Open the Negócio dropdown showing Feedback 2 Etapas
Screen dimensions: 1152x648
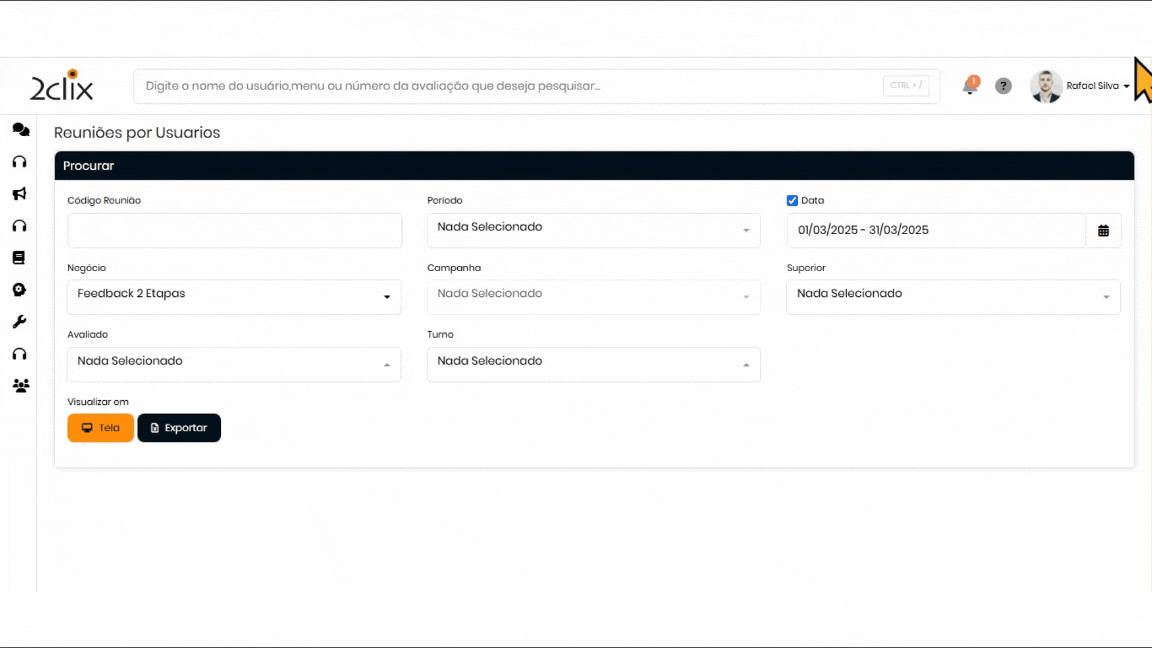(x=234, y=296)
